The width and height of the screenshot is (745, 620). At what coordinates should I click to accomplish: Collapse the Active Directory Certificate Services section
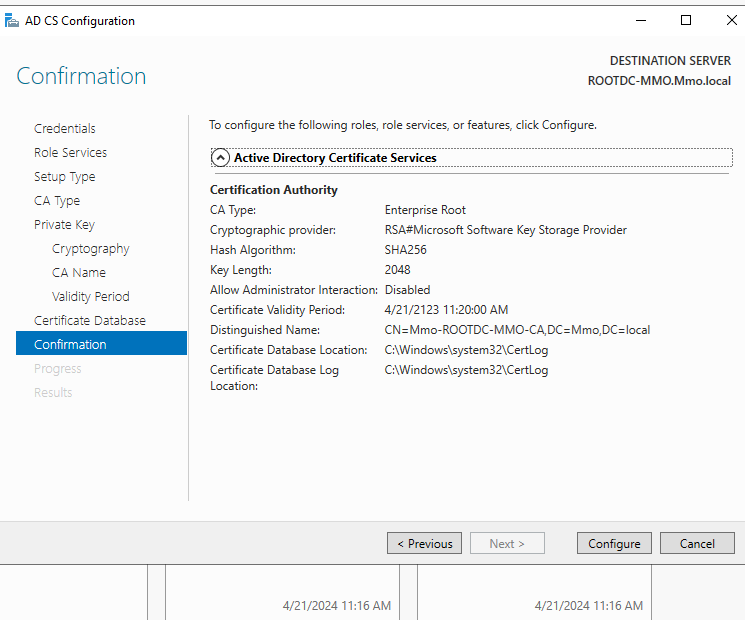click(x=220, y=158)
